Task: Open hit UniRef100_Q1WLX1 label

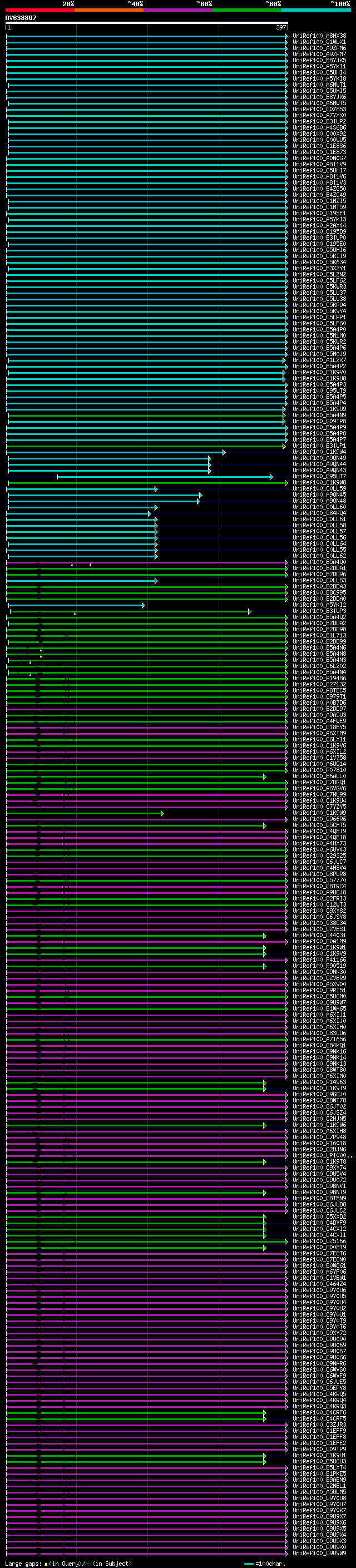Action: coord(319,42)
